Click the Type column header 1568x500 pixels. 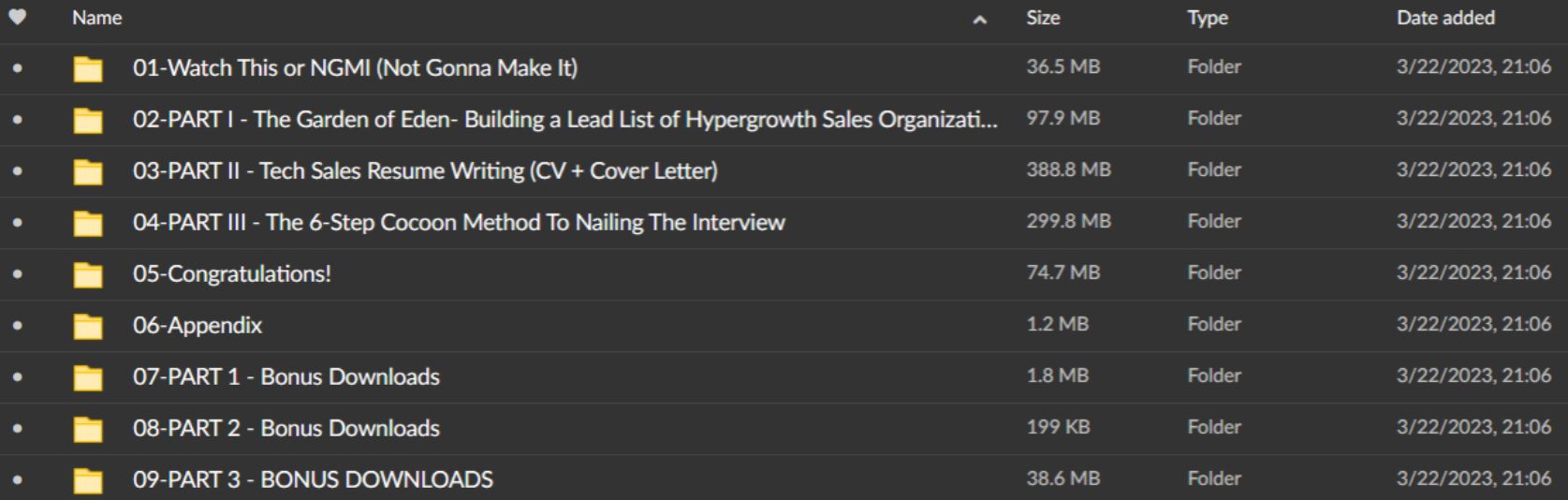pos(1208,18)
